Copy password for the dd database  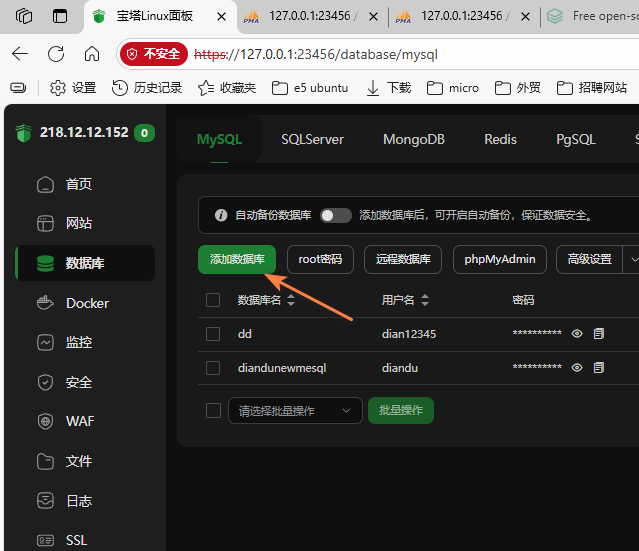[x=599, y=334]
